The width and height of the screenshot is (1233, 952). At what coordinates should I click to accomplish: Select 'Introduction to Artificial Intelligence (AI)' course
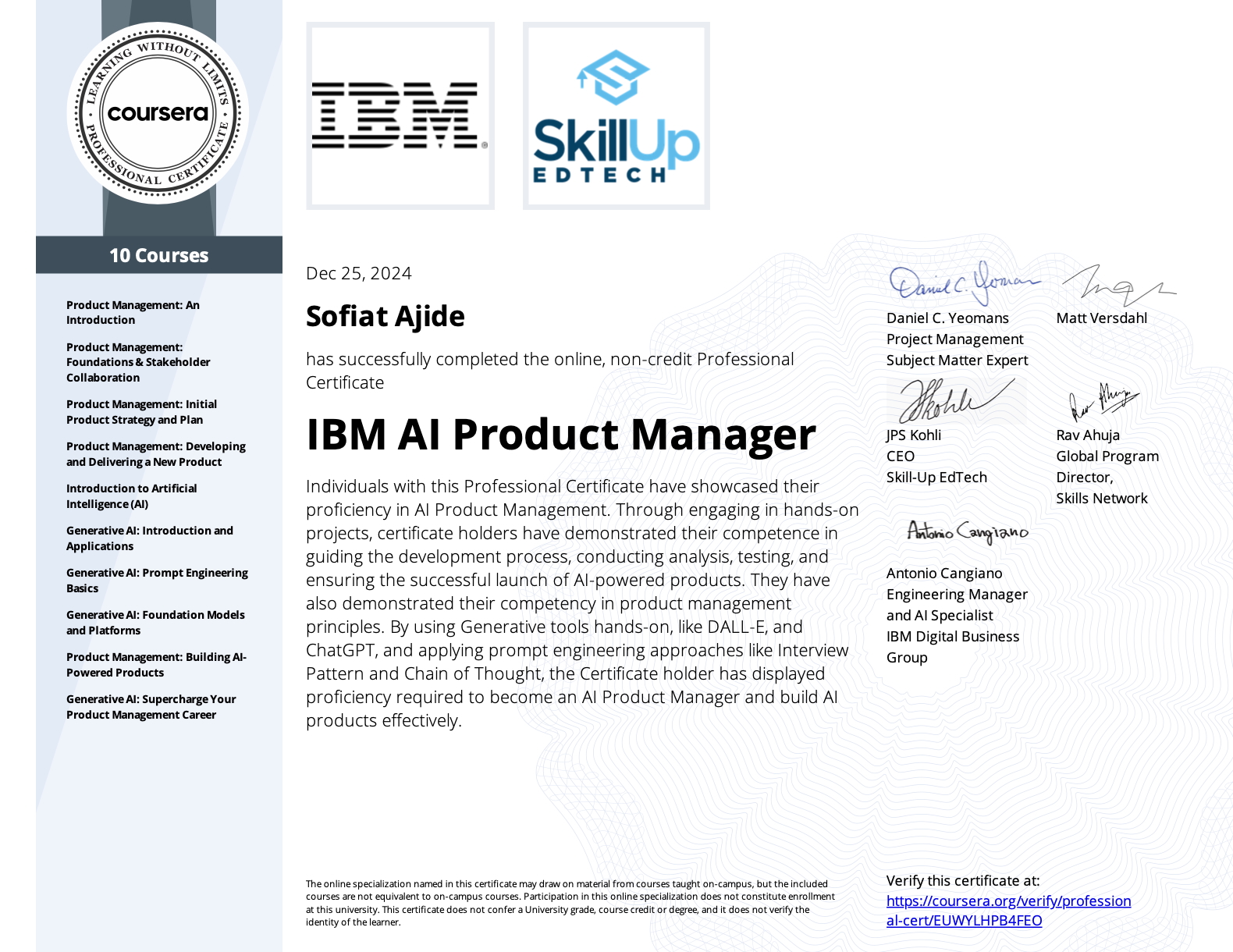point(131,496)
